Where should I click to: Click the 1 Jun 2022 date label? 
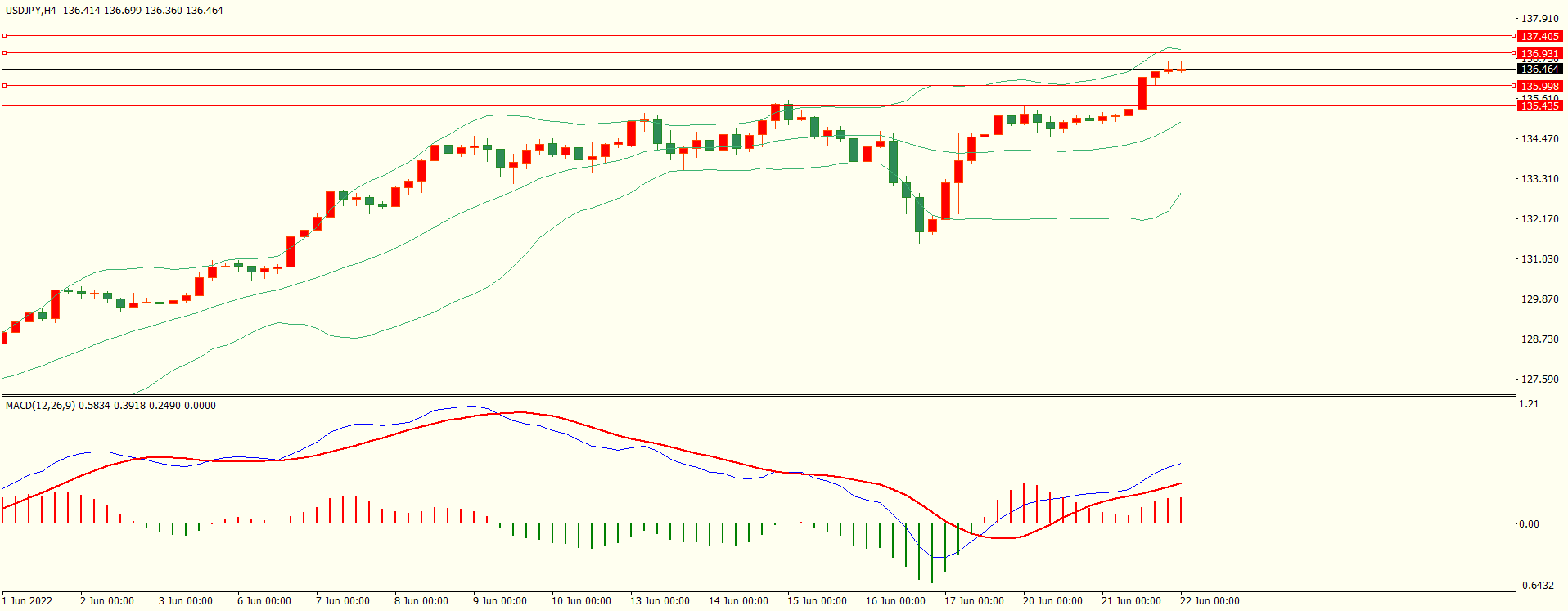pos(27,601)
